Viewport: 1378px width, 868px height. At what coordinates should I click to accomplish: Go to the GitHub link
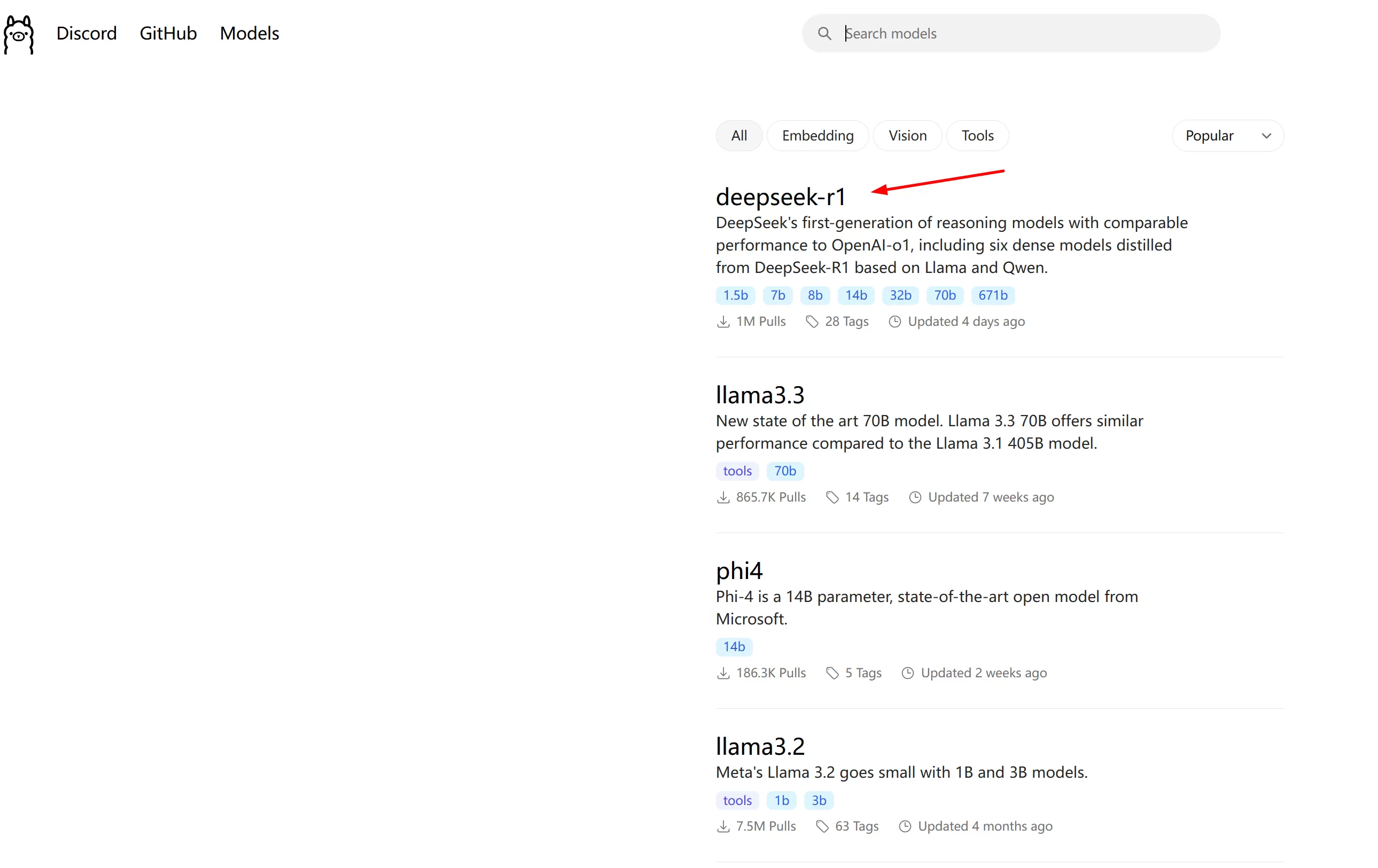coord(168,34)
